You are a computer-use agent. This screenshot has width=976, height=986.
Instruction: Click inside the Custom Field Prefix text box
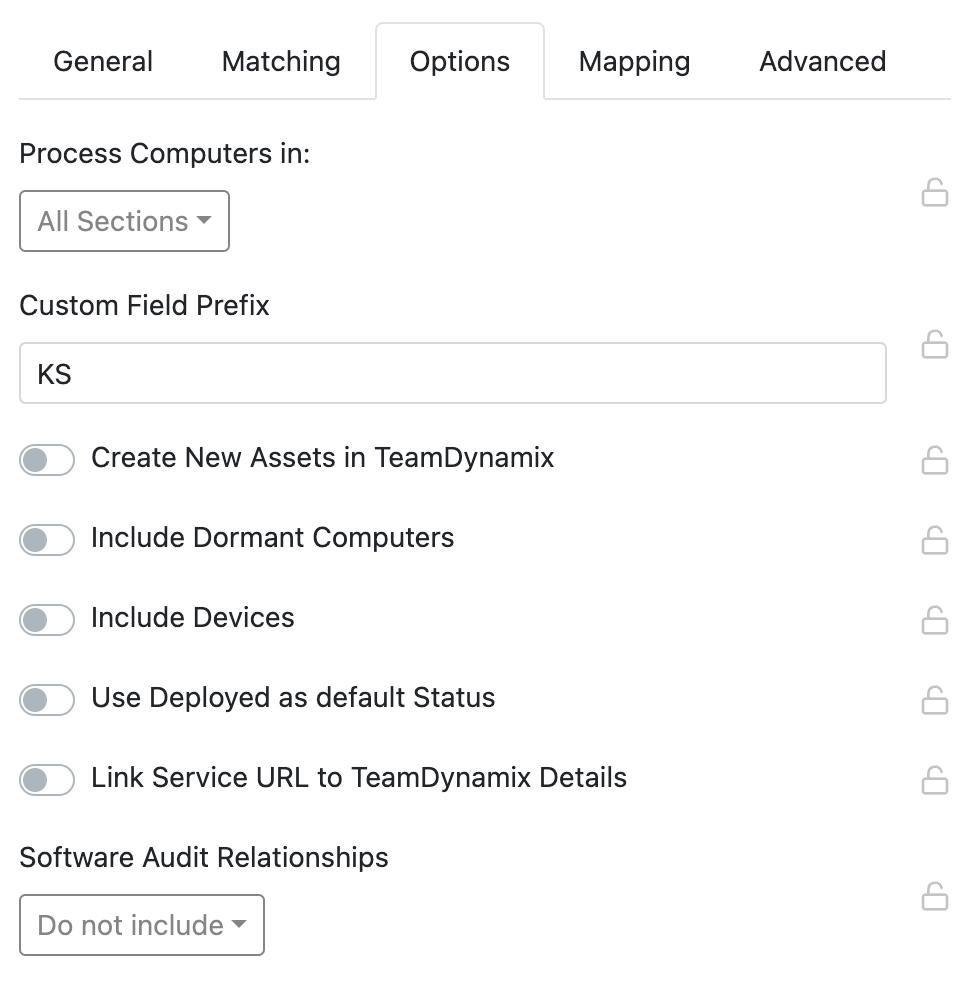452,372
